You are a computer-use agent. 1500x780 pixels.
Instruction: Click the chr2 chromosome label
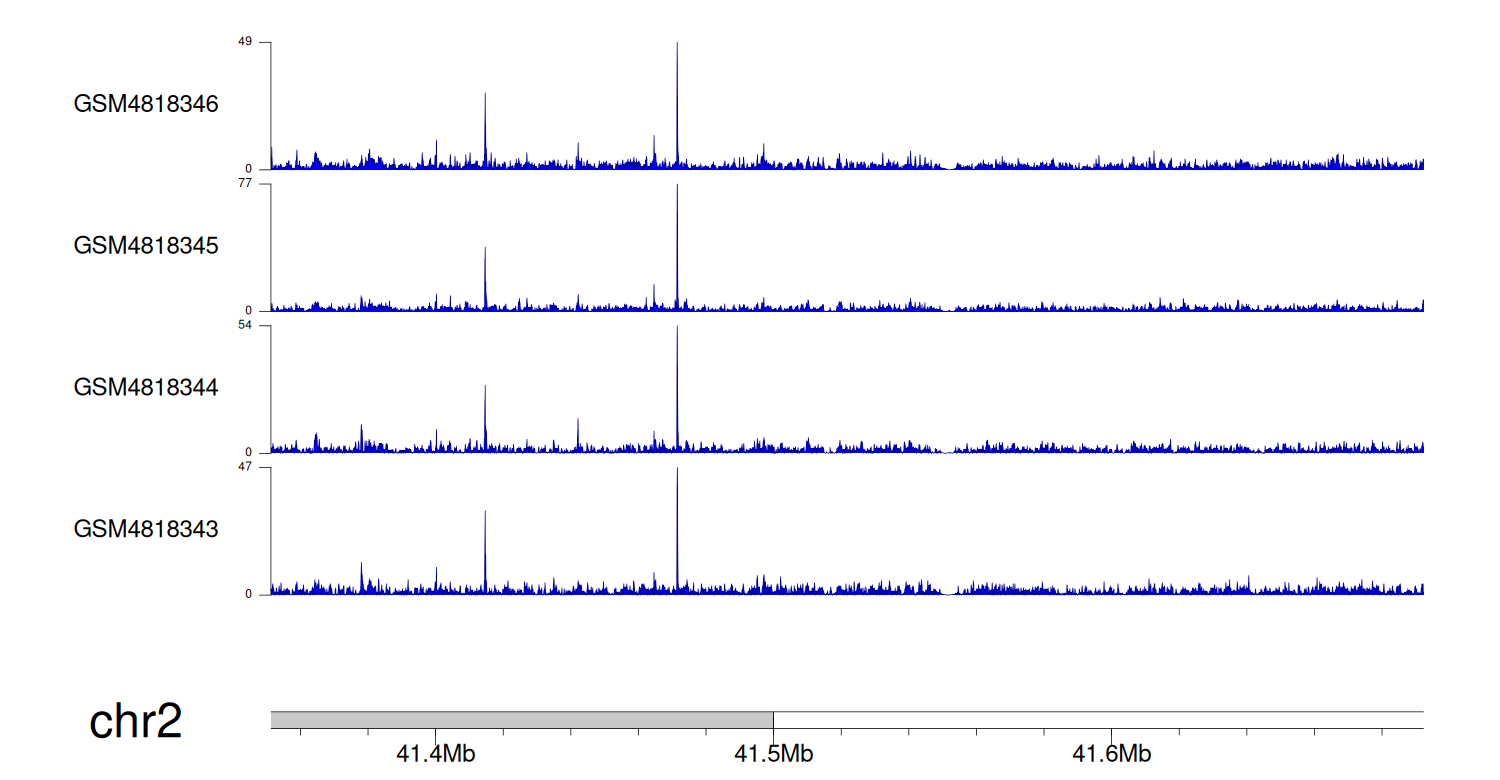coord(136,722)
